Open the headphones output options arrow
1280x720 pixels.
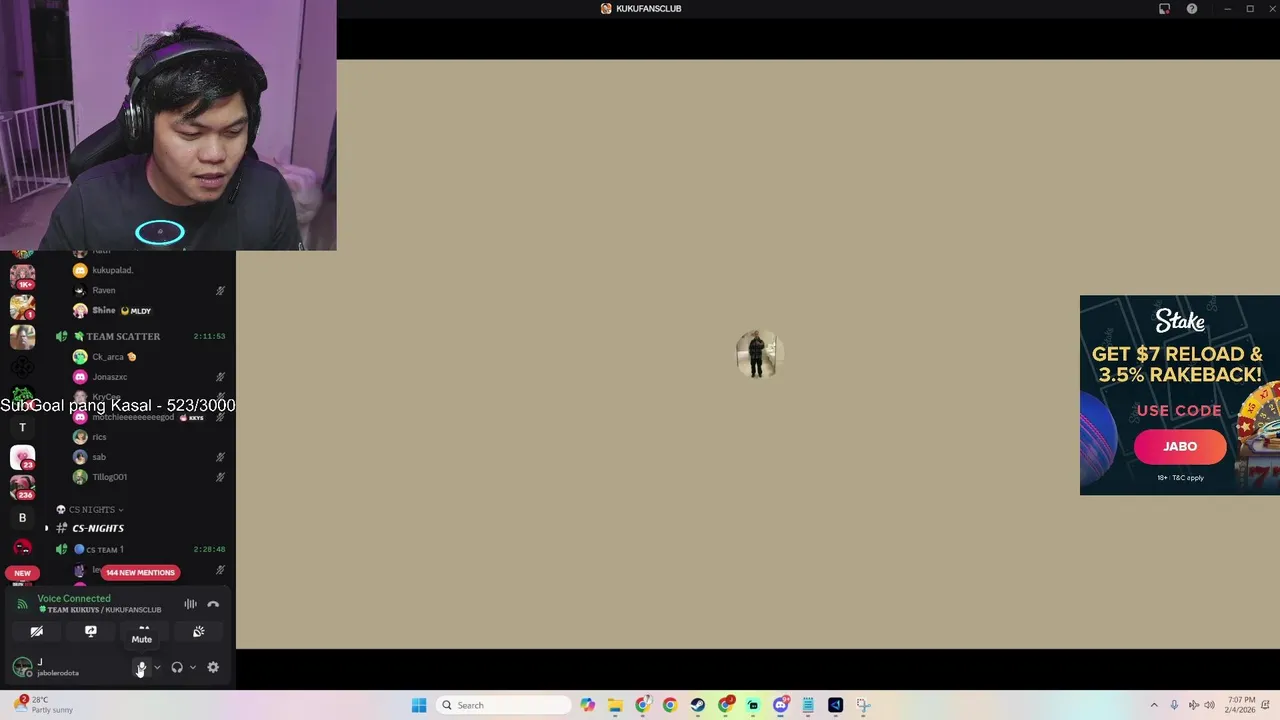point(192,667)
